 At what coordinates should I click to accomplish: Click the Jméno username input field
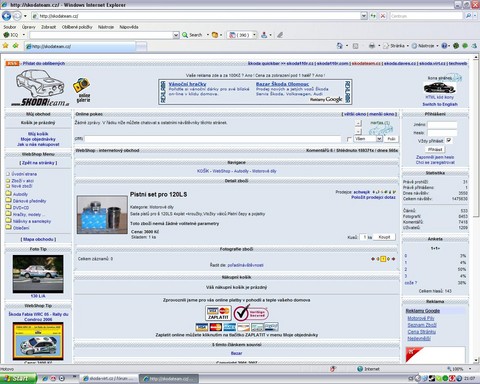442,125
